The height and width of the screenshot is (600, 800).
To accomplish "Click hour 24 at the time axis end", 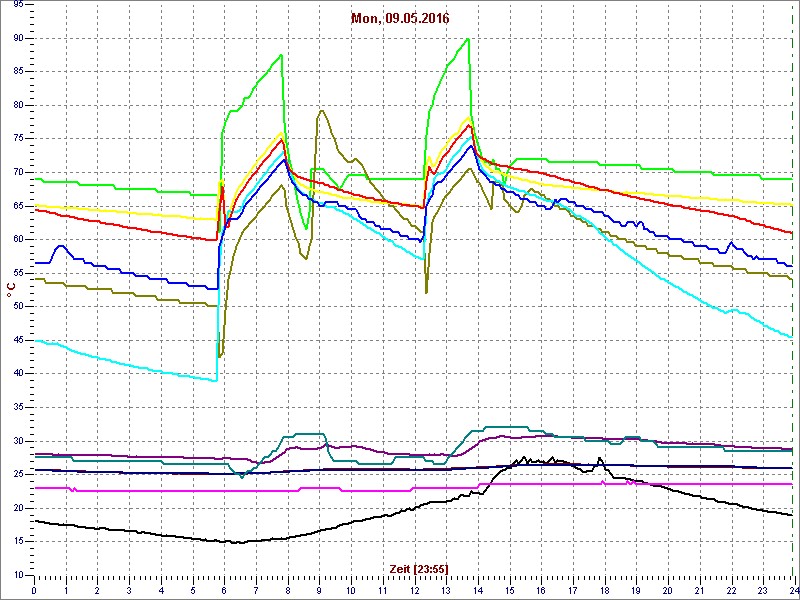I will point(793,591).
